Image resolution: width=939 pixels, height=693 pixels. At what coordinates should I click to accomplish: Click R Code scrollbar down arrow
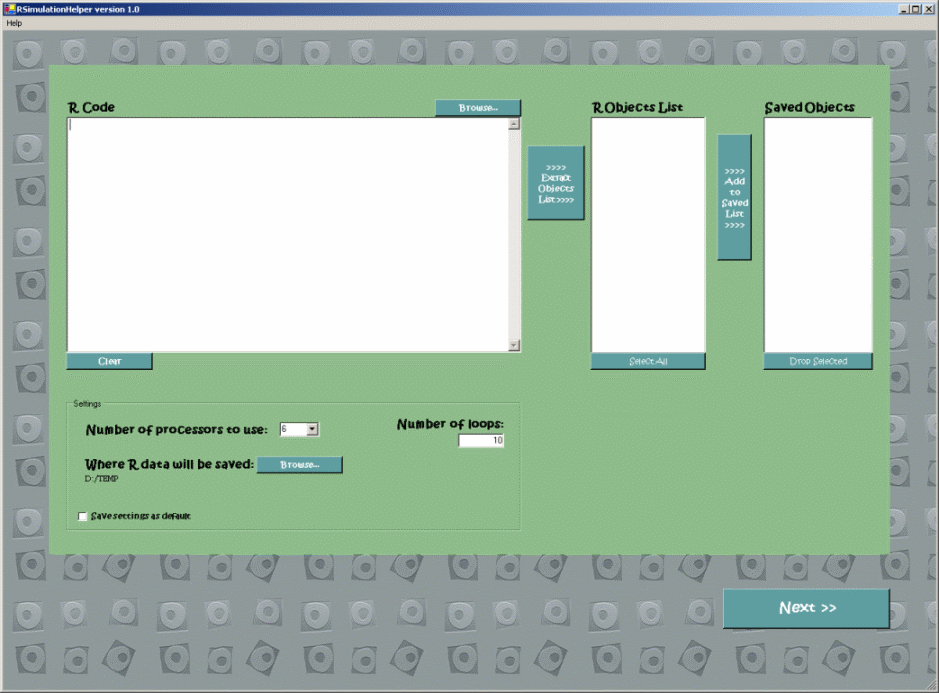(x=514, y=345)
